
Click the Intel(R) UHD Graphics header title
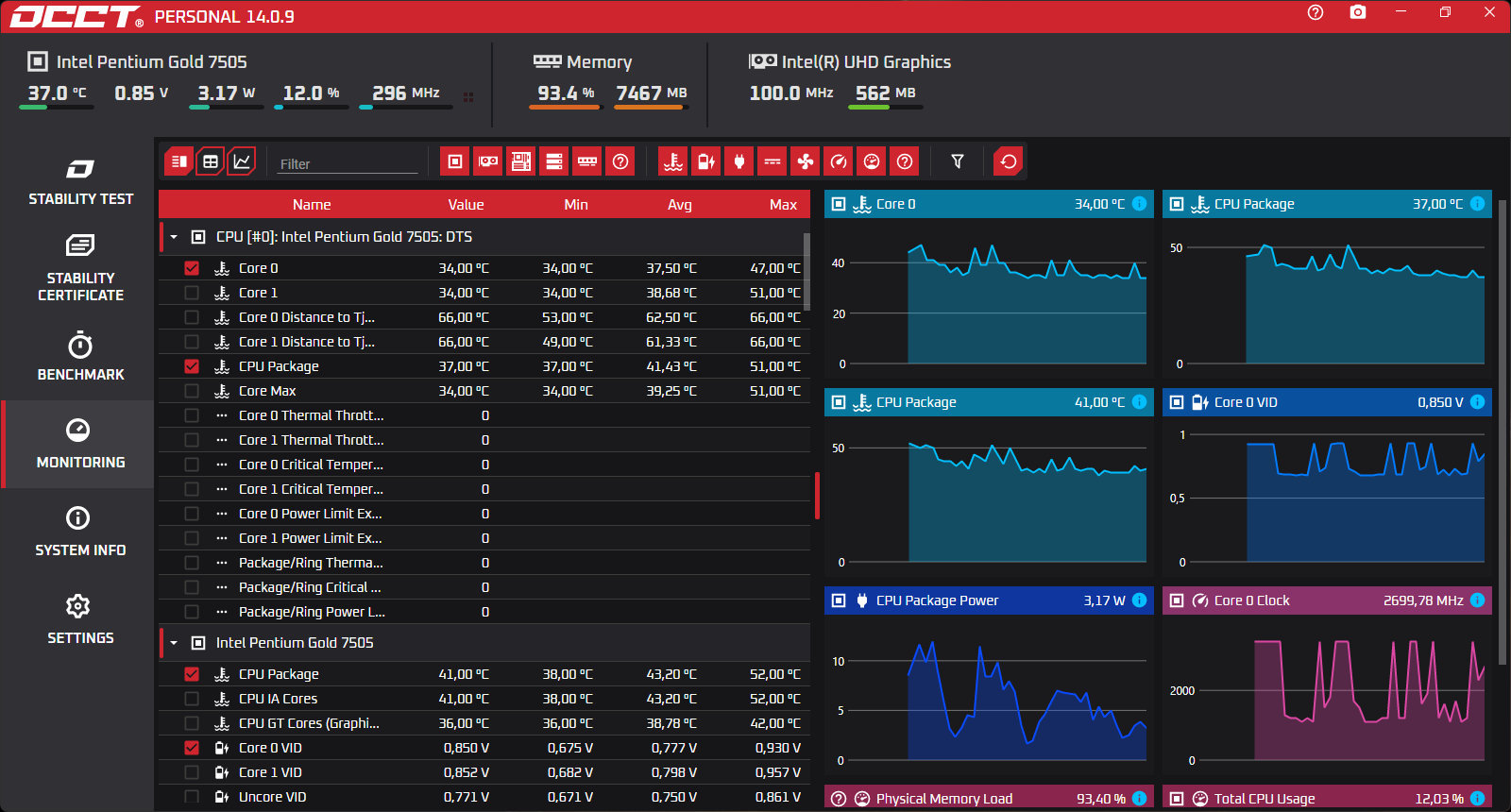[x=866, y=62]
